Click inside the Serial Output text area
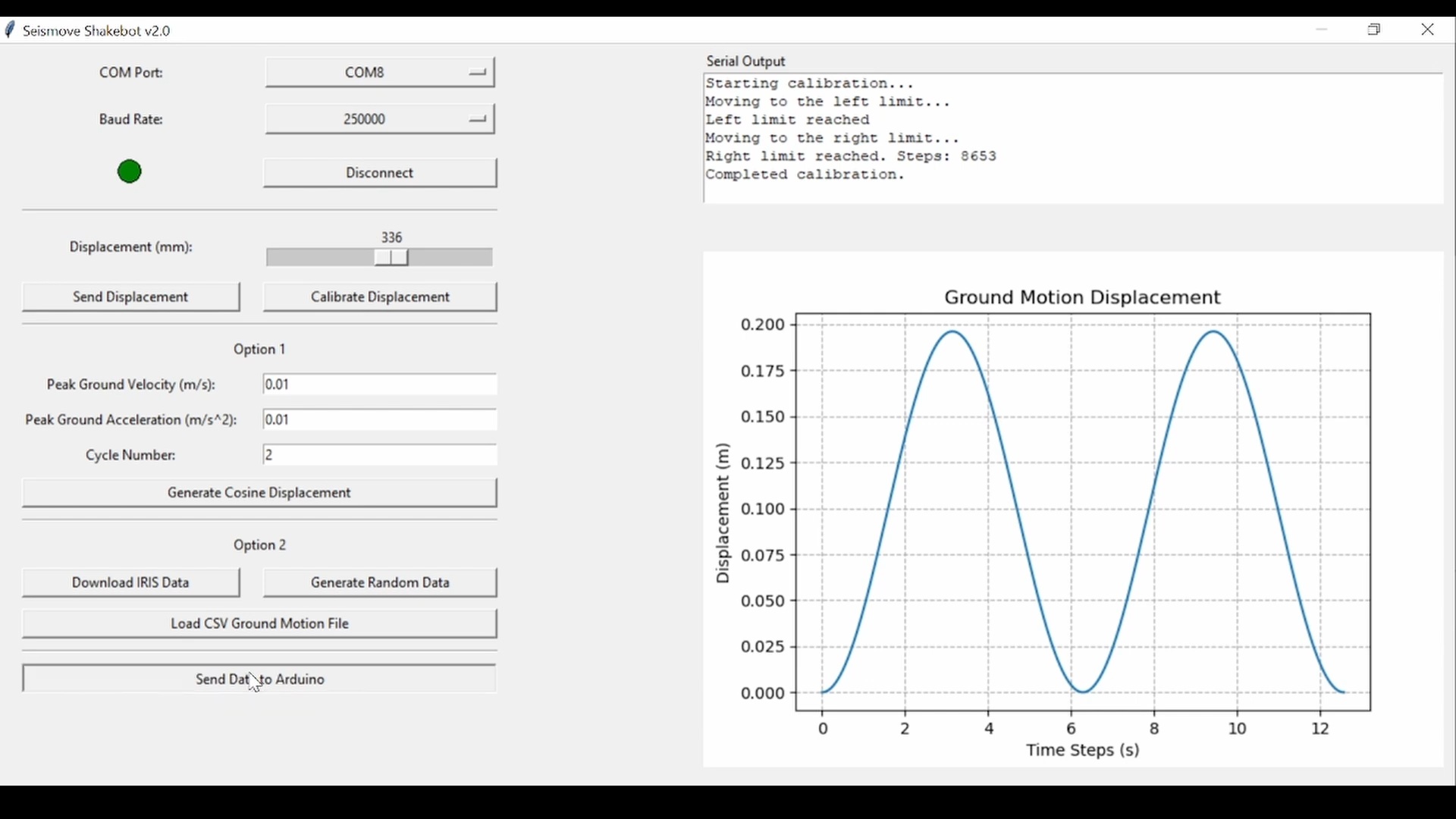The width and height of the screenshot is (1456, 819). pos(1074,140)
